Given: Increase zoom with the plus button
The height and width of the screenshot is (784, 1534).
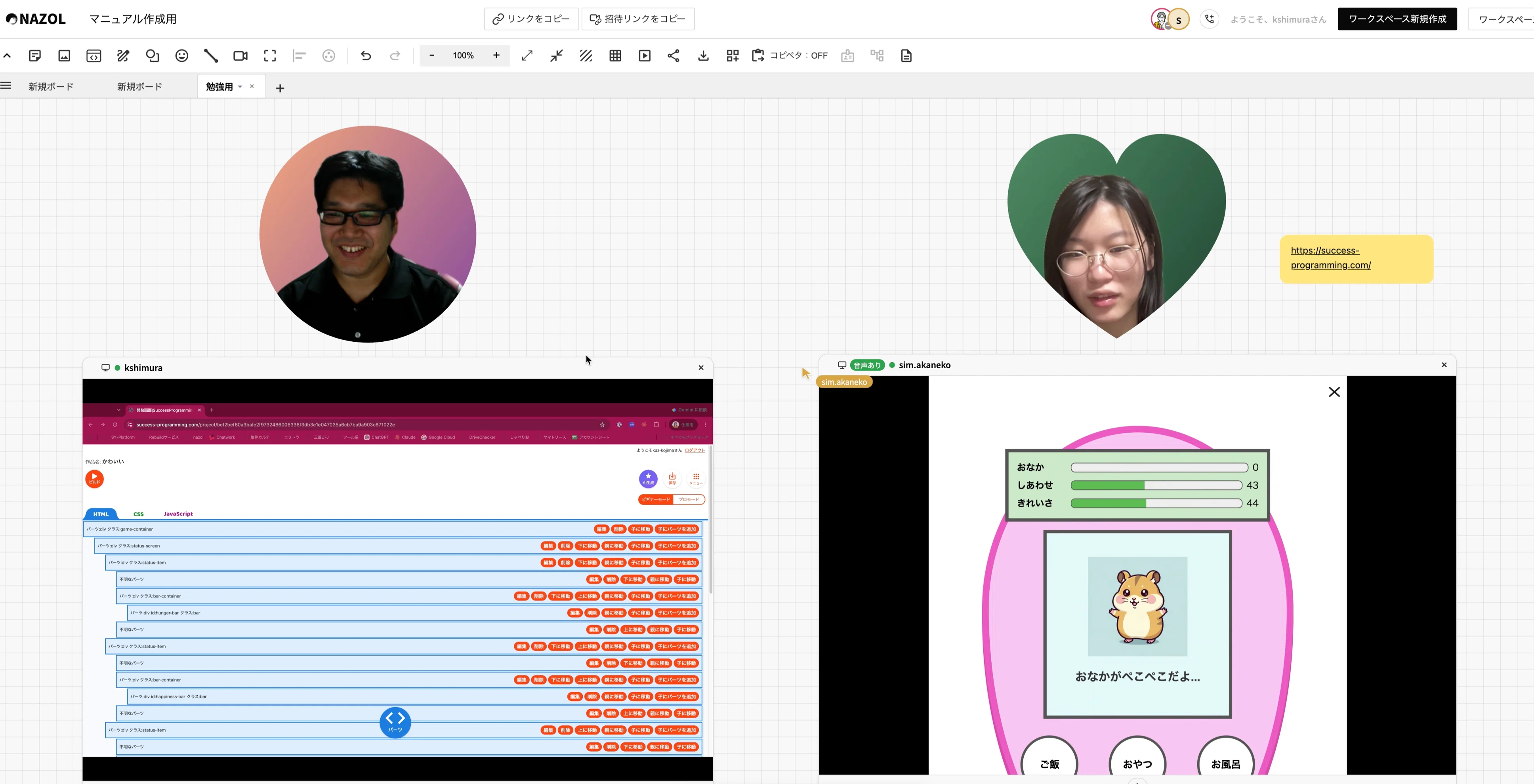Looking at the screenshot, I should click(x=496, y=55).
